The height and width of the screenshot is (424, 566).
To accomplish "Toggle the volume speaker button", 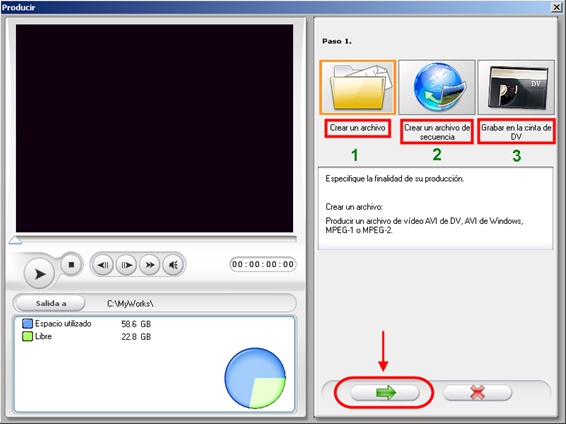I will click(x=173, y=265).
